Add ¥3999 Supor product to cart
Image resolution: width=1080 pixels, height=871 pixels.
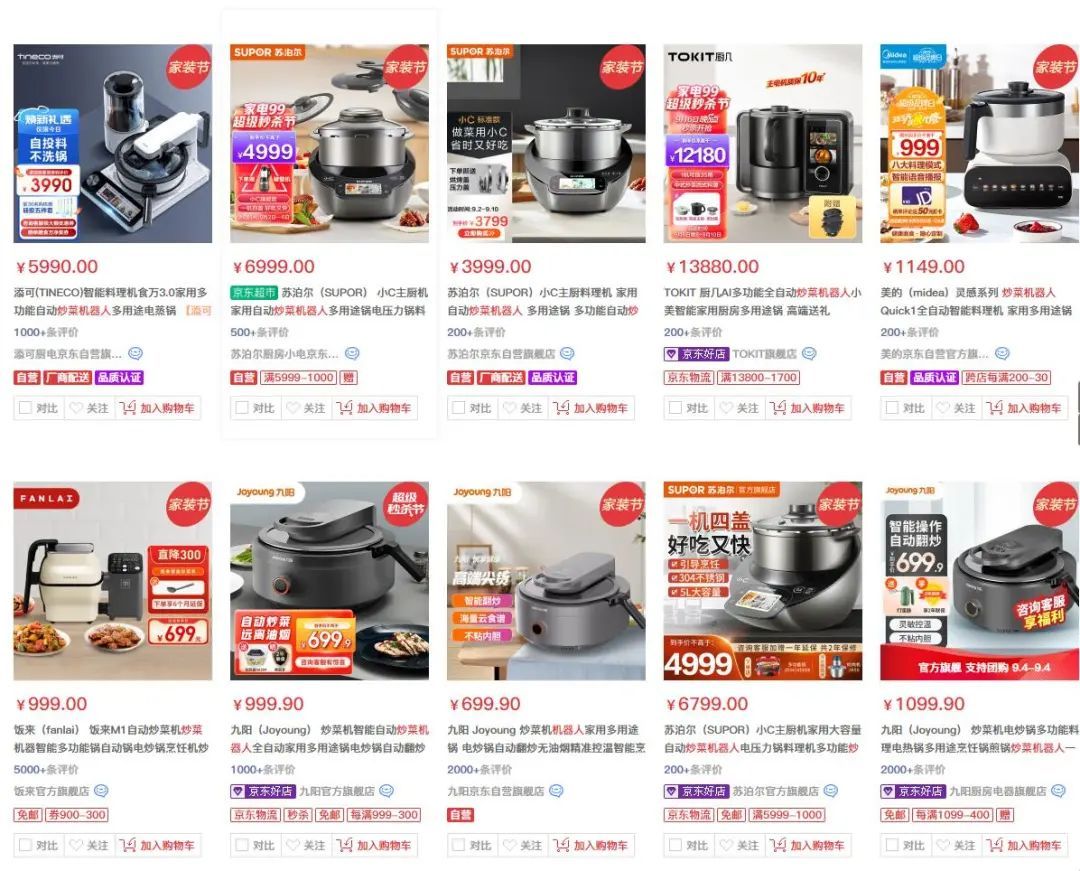(592, 408)
